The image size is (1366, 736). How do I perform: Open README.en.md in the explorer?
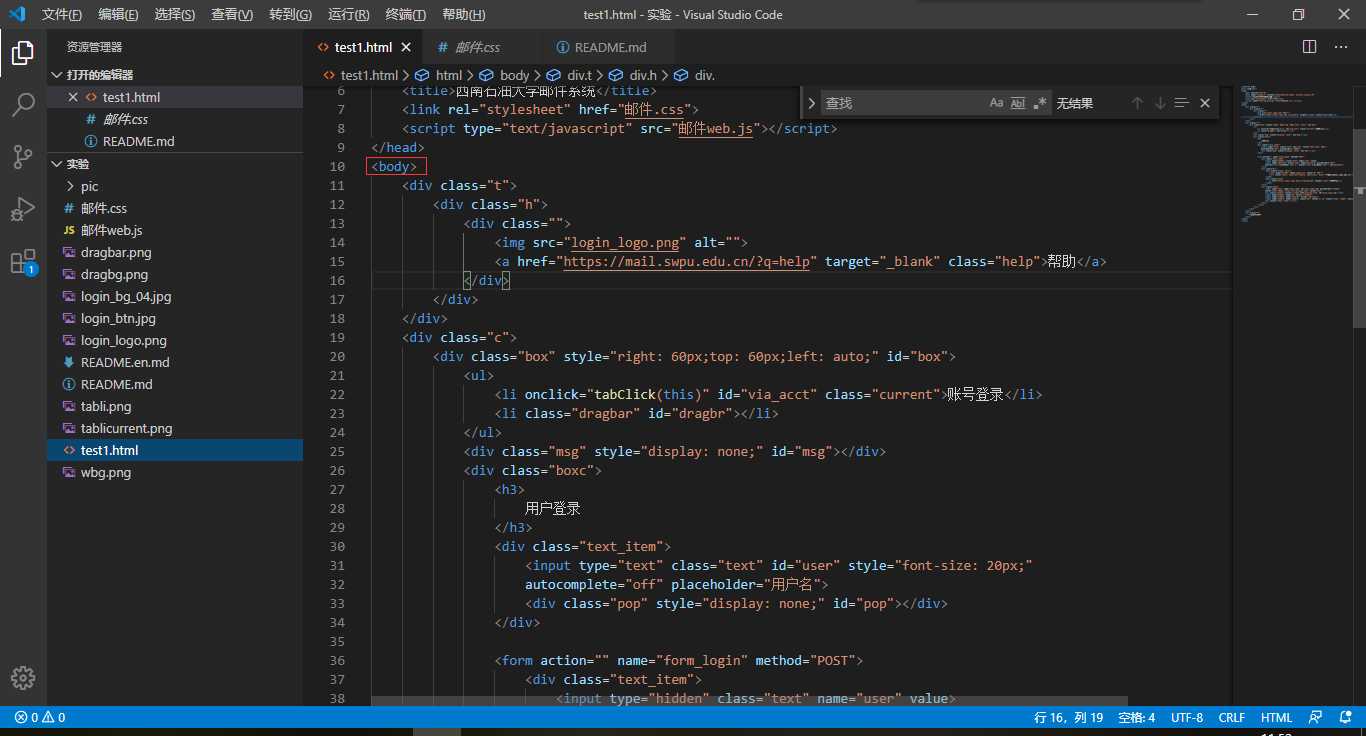[x=175, y=362]
